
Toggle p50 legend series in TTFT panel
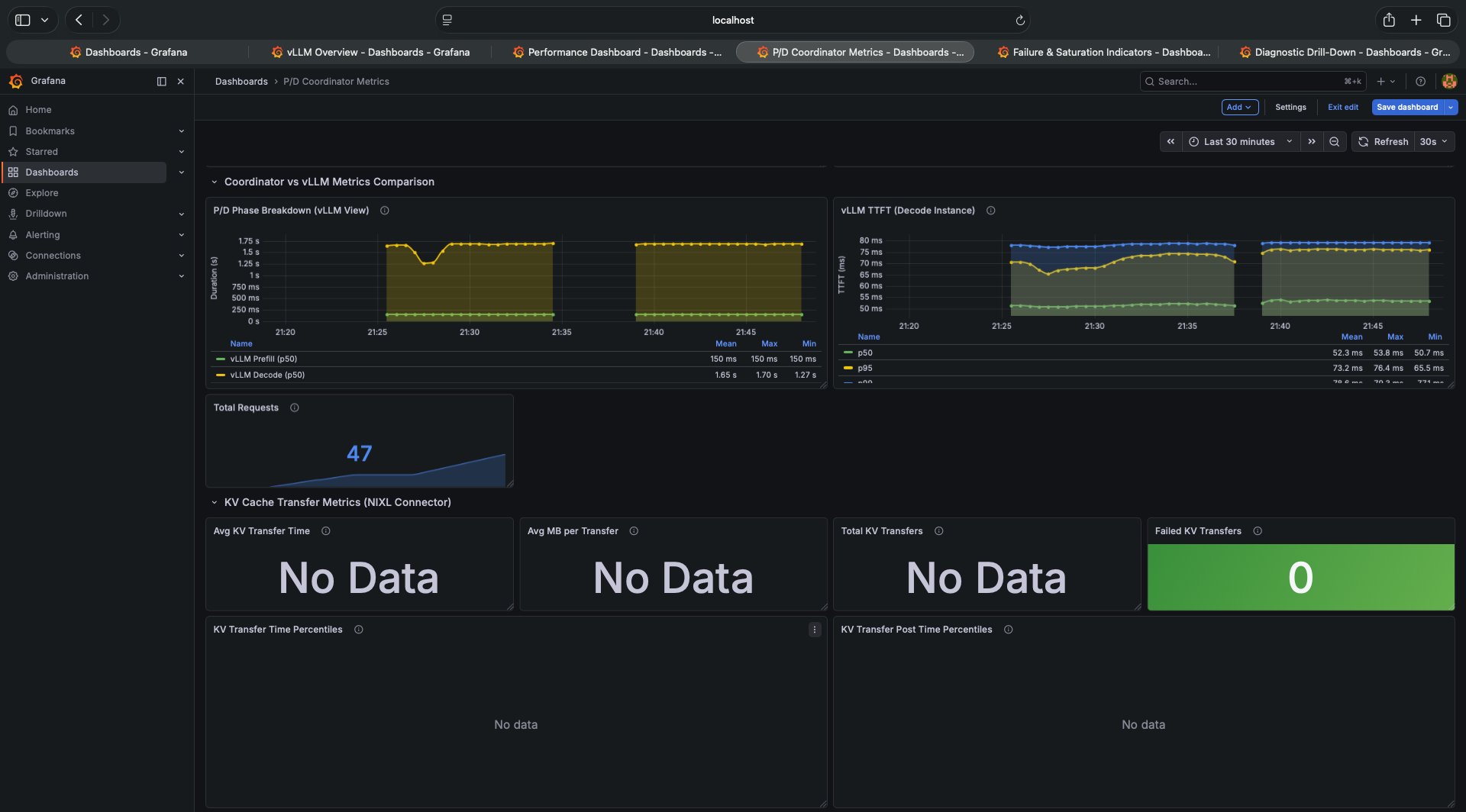(864, 353)
